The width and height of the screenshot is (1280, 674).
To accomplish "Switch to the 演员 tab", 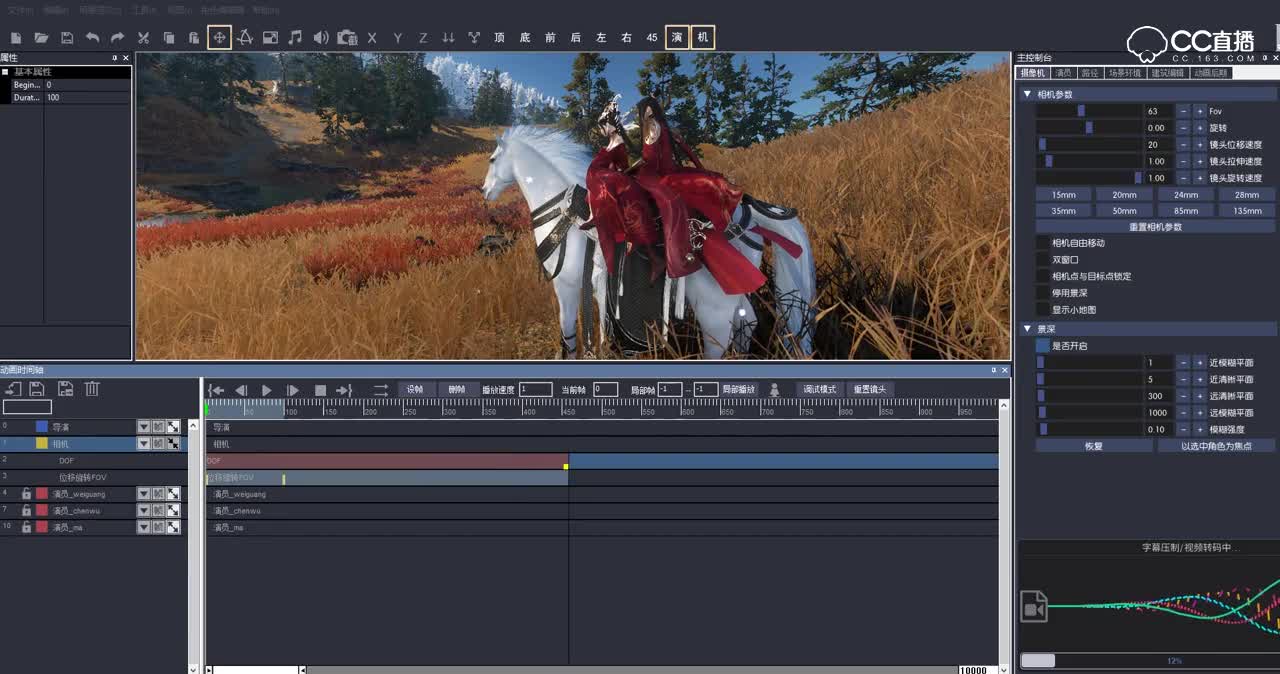I will 1064,73.
